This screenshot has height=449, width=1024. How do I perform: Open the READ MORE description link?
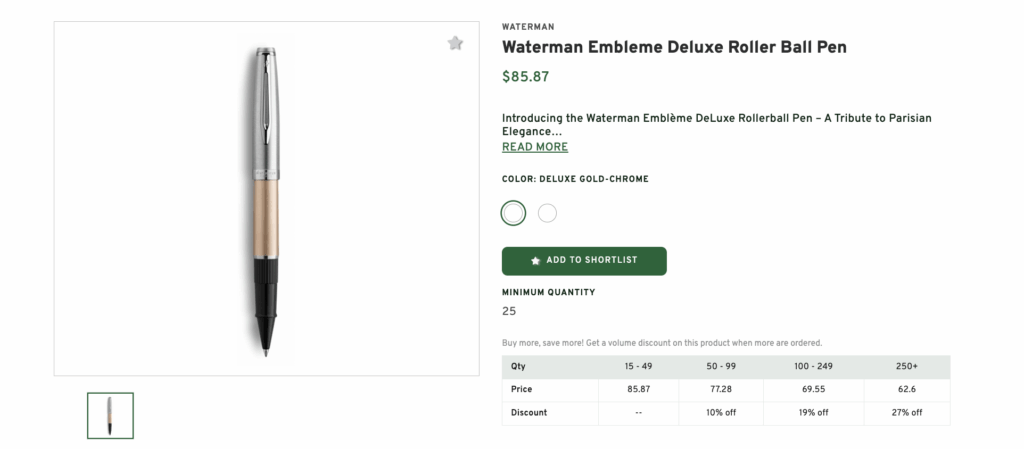[535, 147]
